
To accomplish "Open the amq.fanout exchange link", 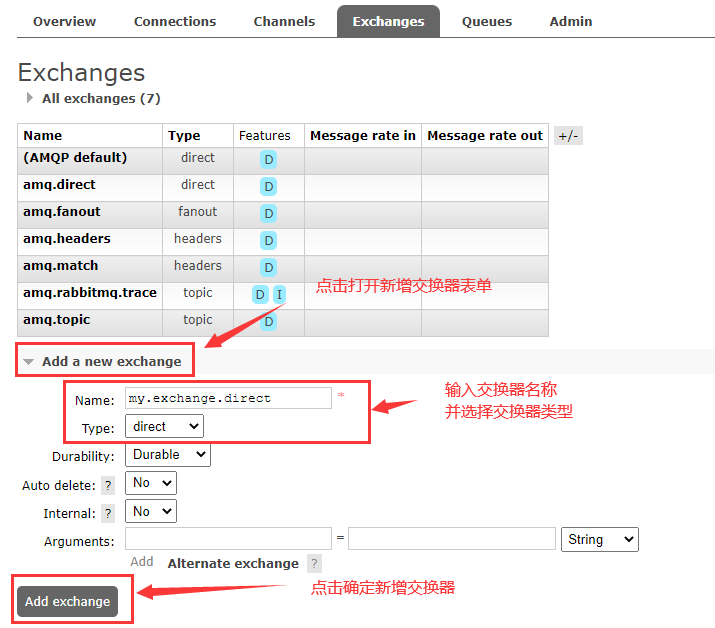I will (62, 212).
